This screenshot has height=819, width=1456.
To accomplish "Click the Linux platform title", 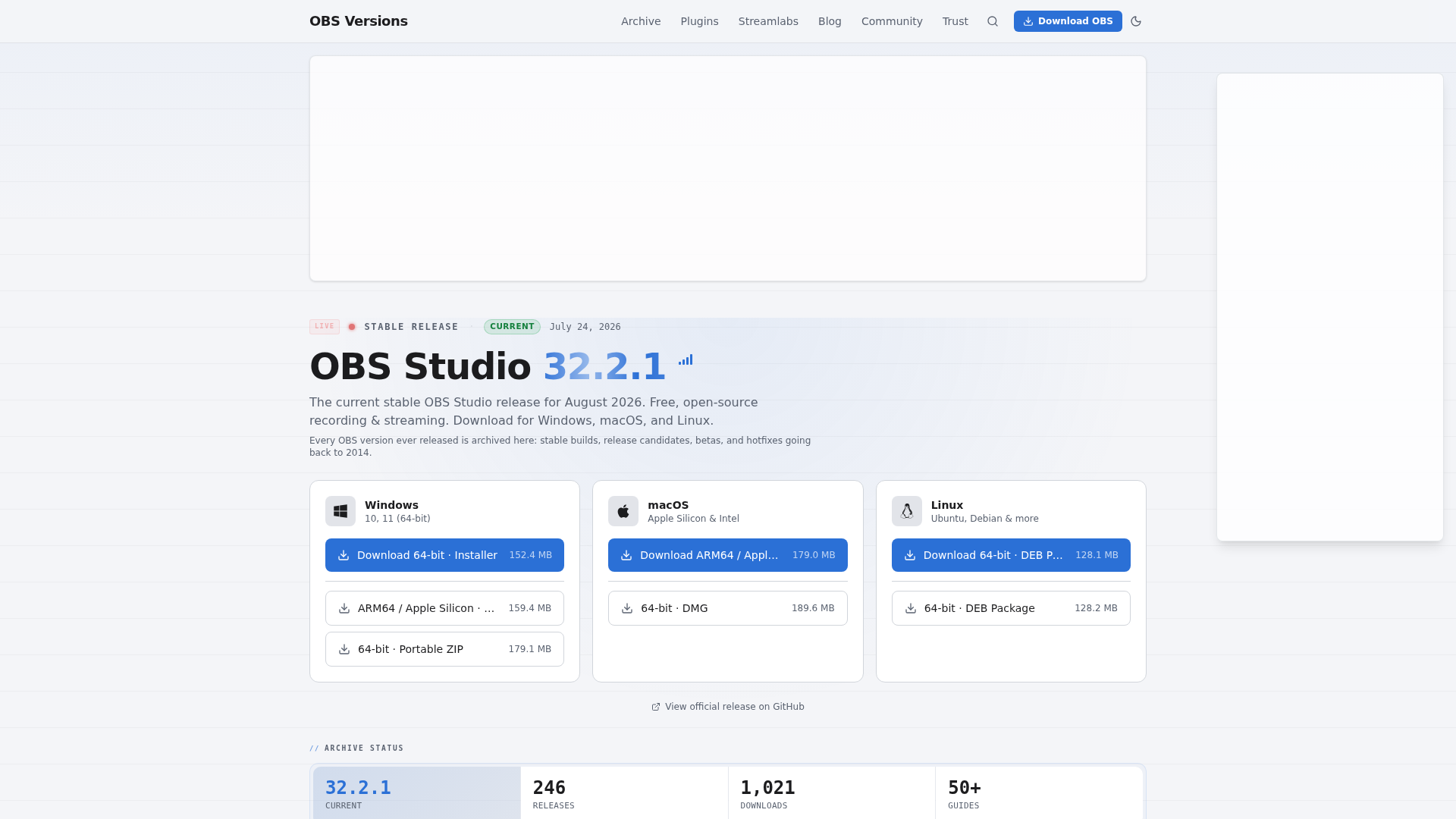I will click(x=947, y=505).
